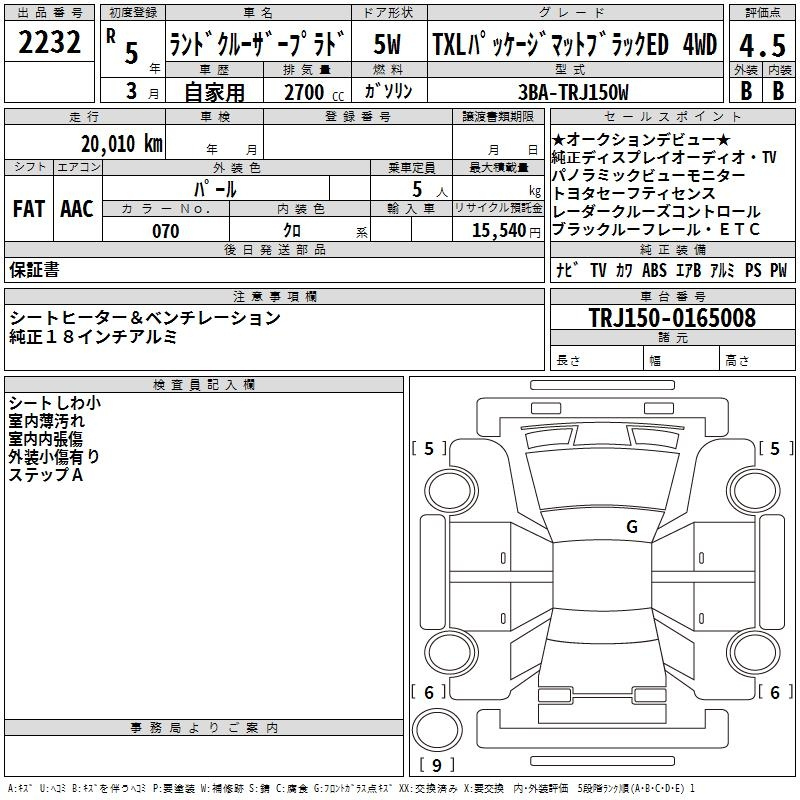The width and height of the screenshot is (800, 800).
Task: Click the interior color クロ
Action: 292,231
